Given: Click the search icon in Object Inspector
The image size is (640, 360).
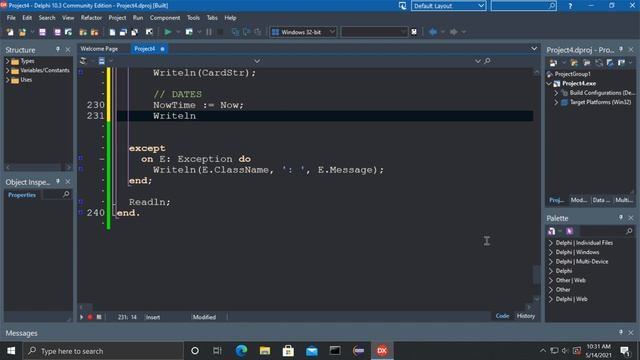Looking at the screenshot, I should coord(66,195).
